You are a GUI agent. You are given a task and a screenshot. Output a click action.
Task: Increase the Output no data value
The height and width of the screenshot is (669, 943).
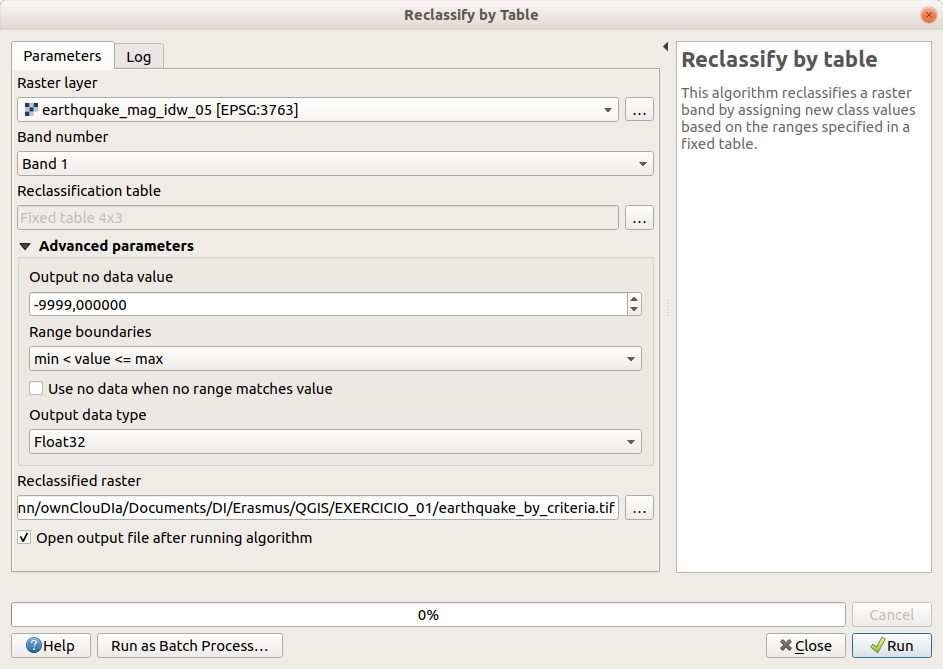(x=634, y=298)
